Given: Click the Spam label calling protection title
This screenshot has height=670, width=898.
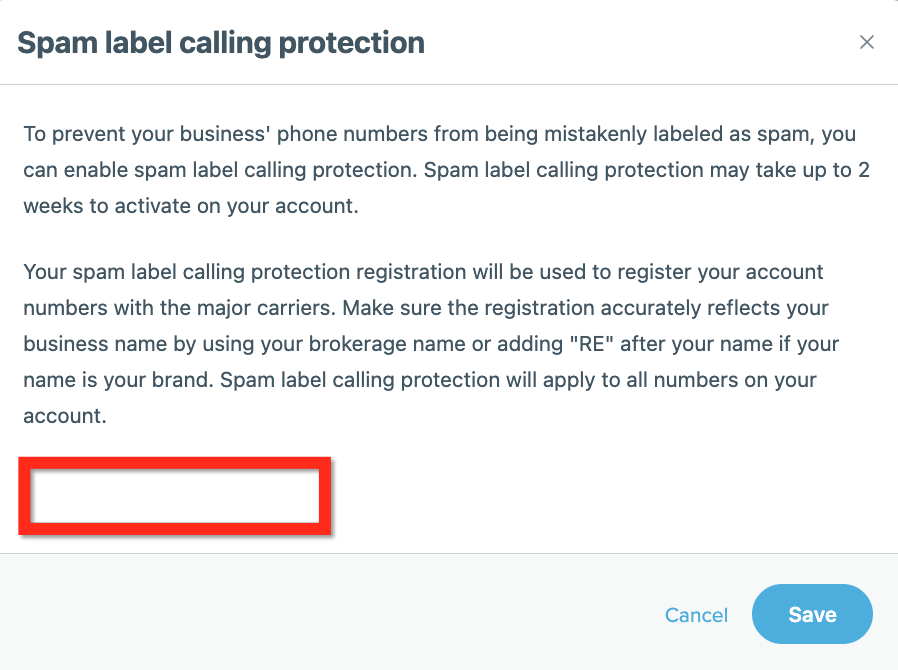Looking at the screenshot, I should coord(222,43).
